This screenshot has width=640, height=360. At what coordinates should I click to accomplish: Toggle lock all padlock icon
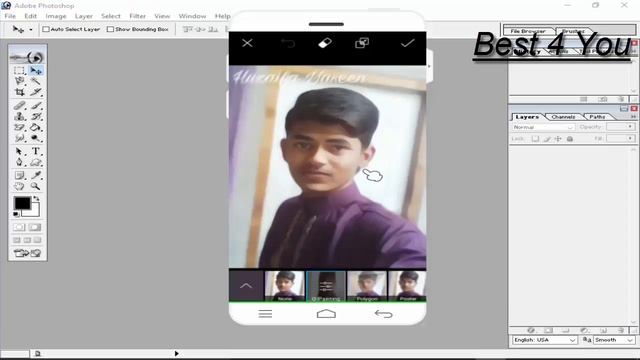coord(570,139)
